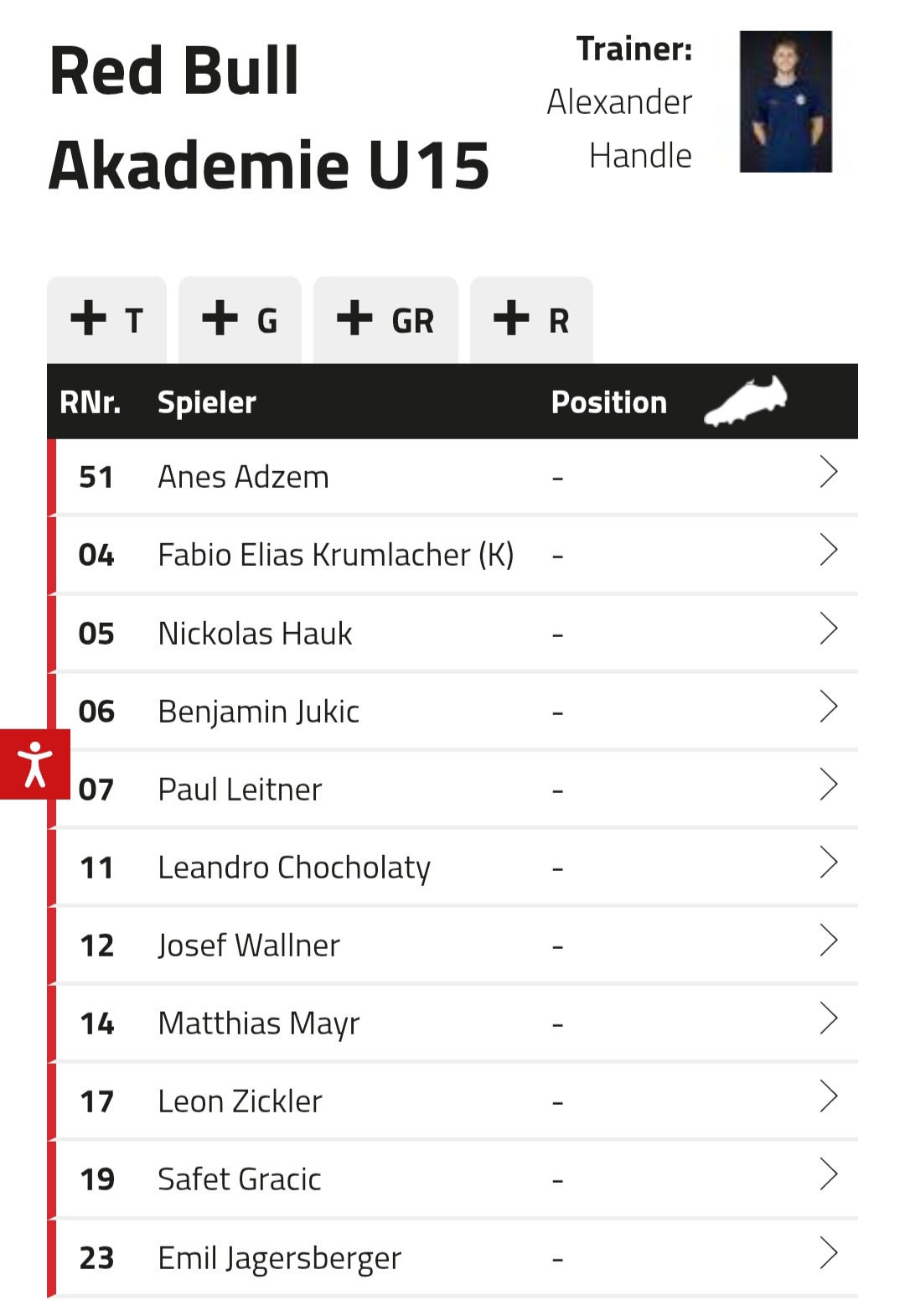Expand Anes Adzem row with chevron
The image size is (905, 1316).
point(828,473)
